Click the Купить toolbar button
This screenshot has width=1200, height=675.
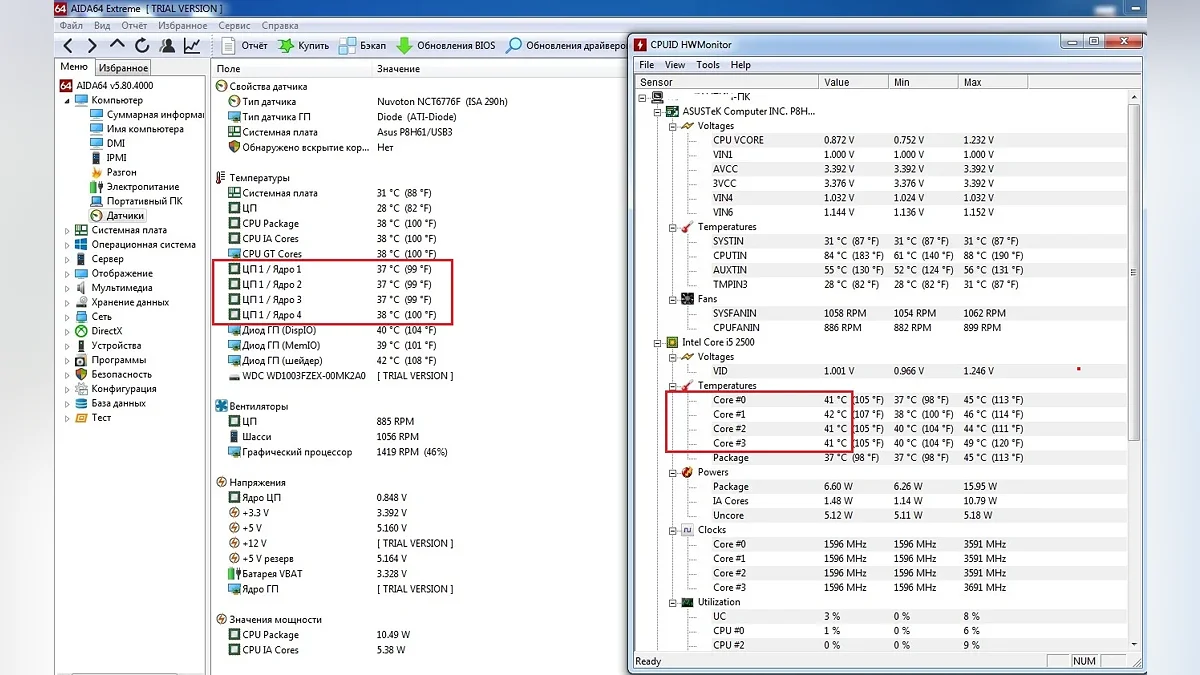click(302, 46)
